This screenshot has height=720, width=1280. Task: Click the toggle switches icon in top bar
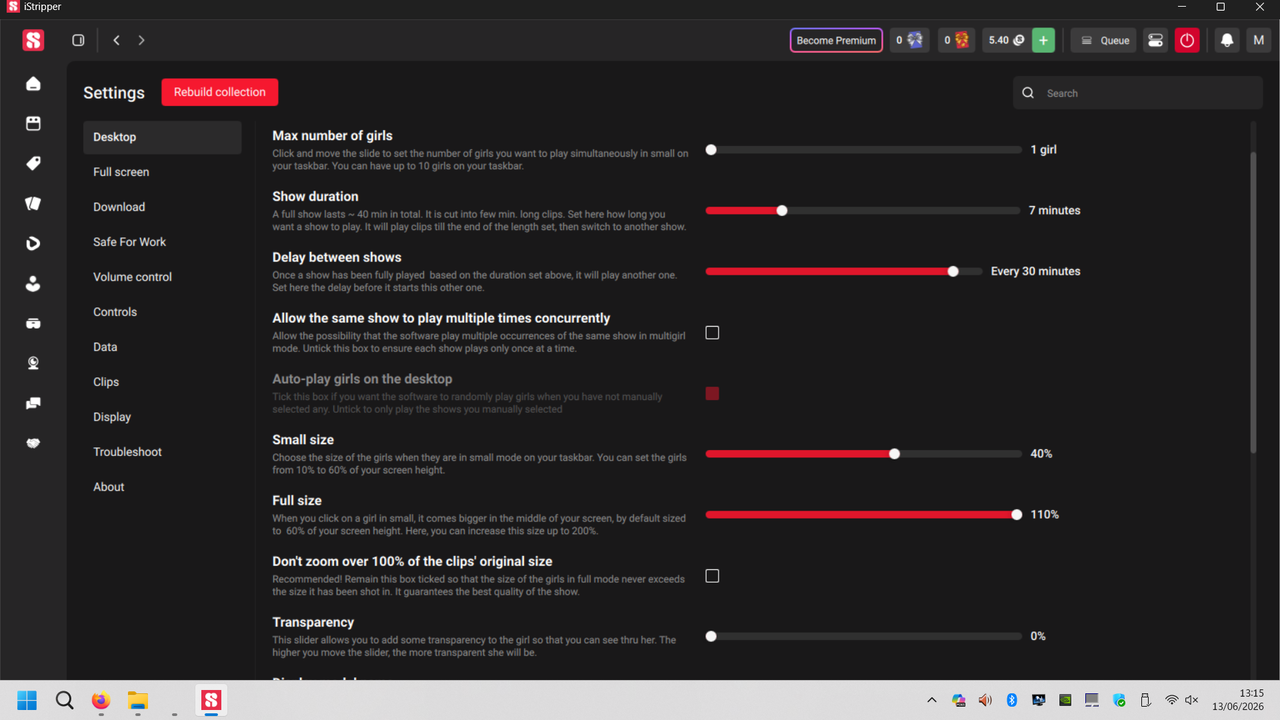coord(1155,40)
